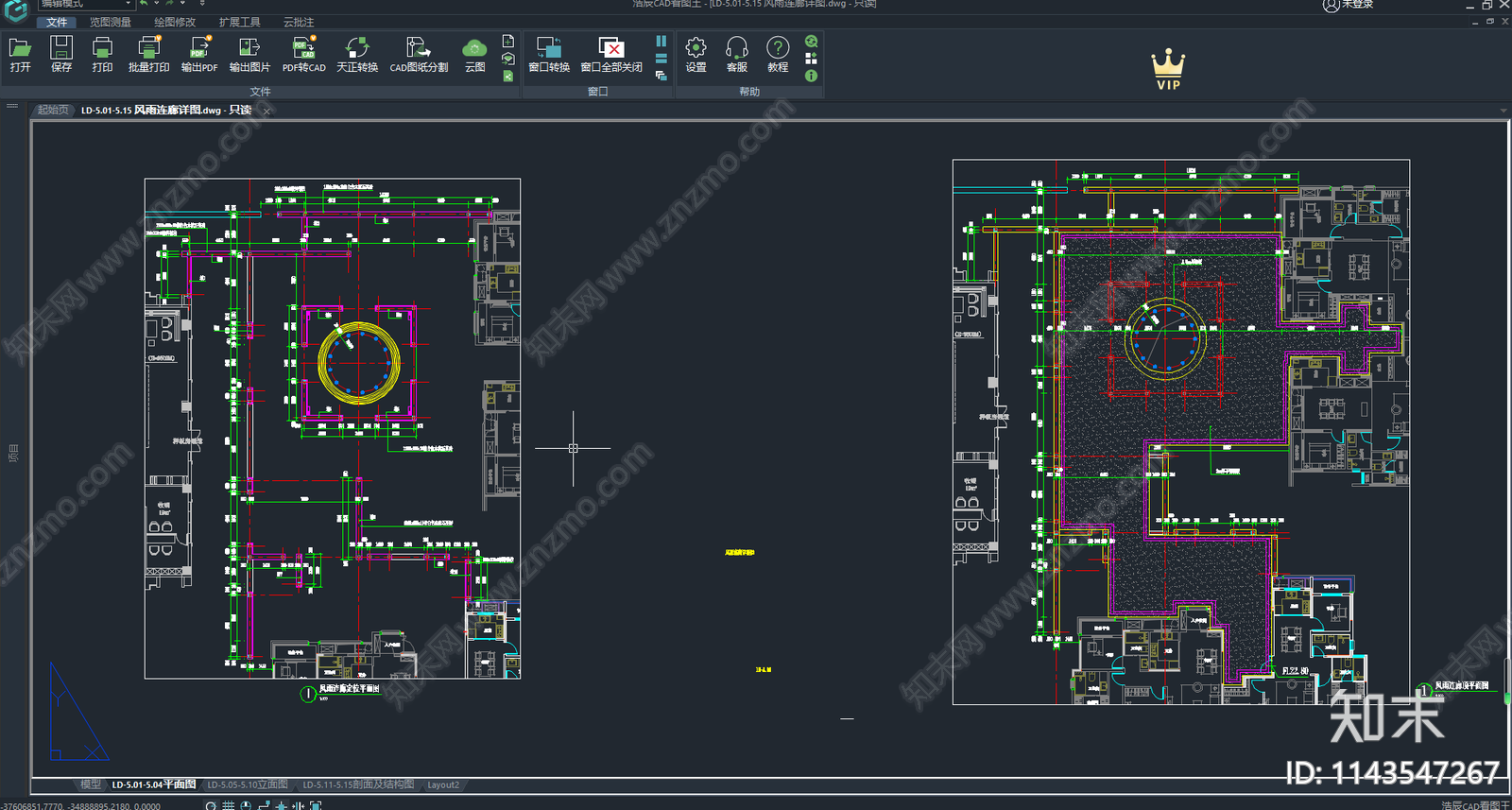The image size is (1512, 810).
Task: Click the green info icon in 帮助
Action: coord(811,76)
